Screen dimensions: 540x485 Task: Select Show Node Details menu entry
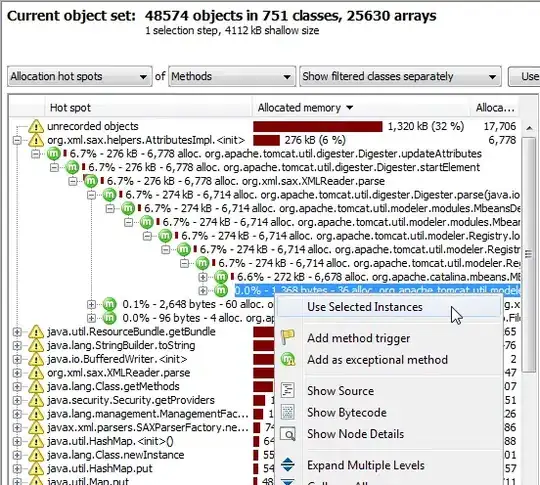355,434
